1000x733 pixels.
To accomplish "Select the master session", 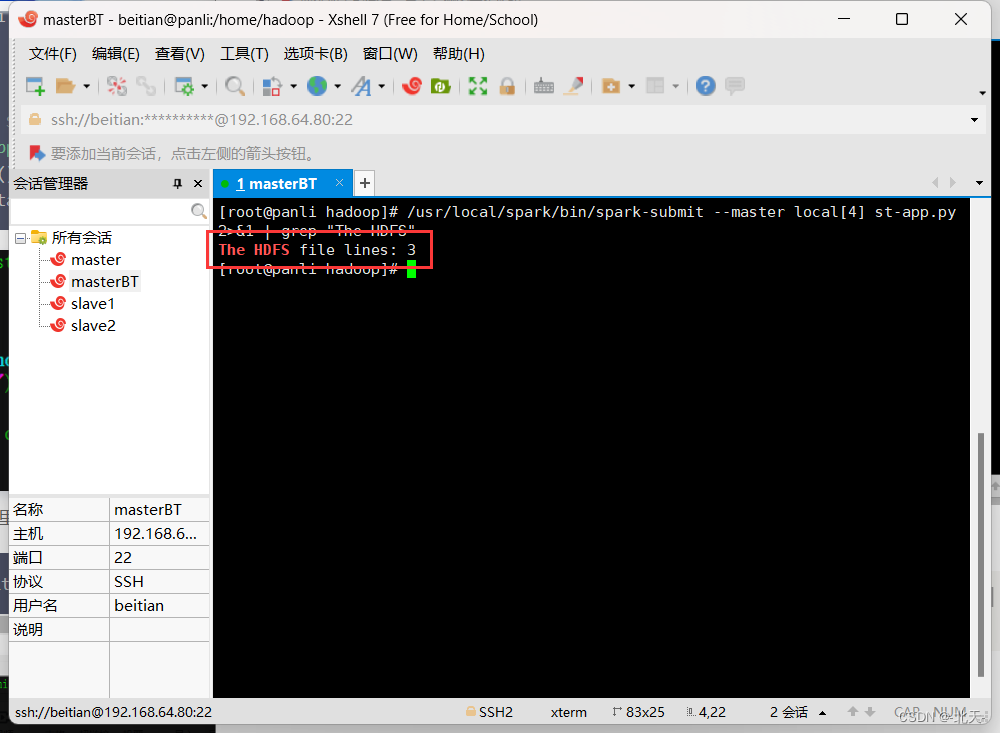I will [x=96, y=260].
